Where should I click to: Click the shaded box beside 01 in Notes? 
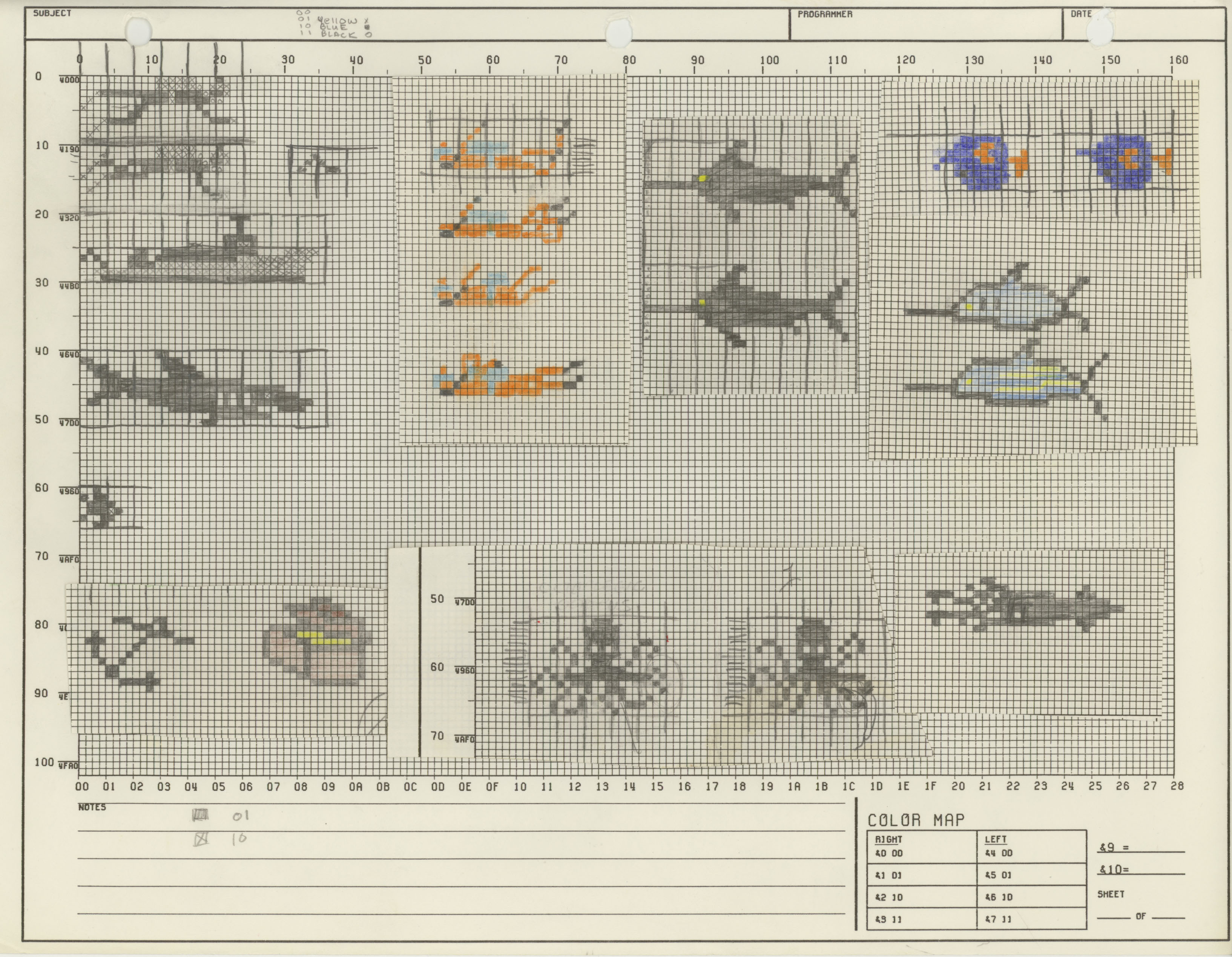(x=200, y=816)
